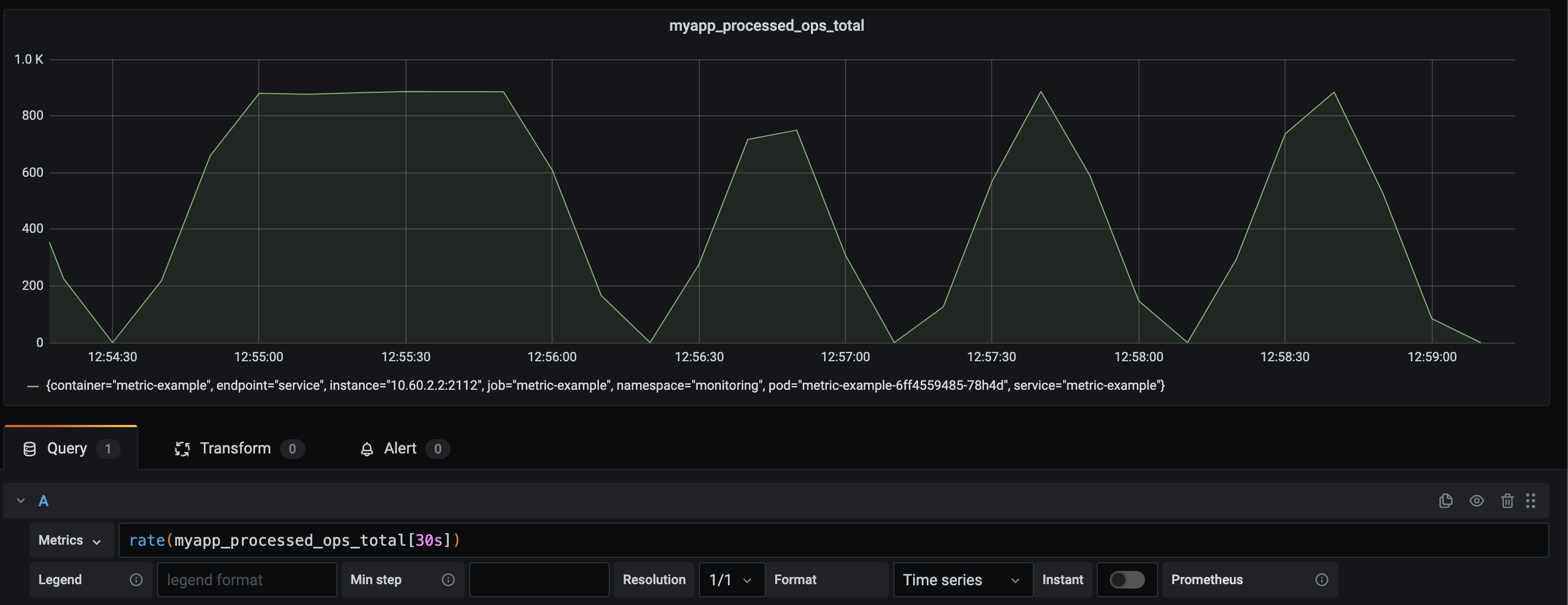Open the Metrics dropdown
Image resolution: width=1568 pixels, height=605 pixels.
pos(71,540)
